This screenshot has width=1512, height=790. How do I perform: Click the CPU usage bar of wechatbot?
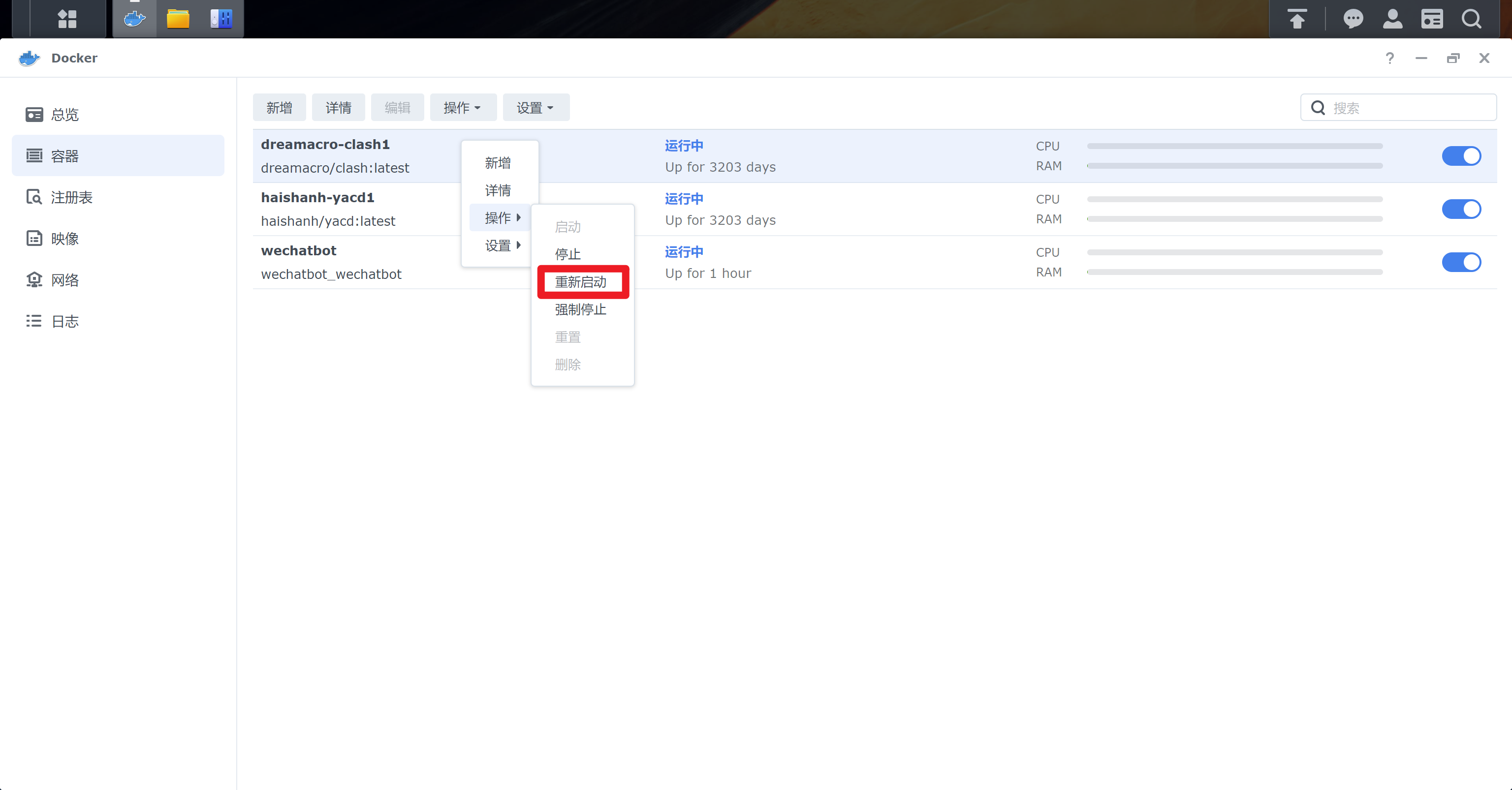point(1235,252)
